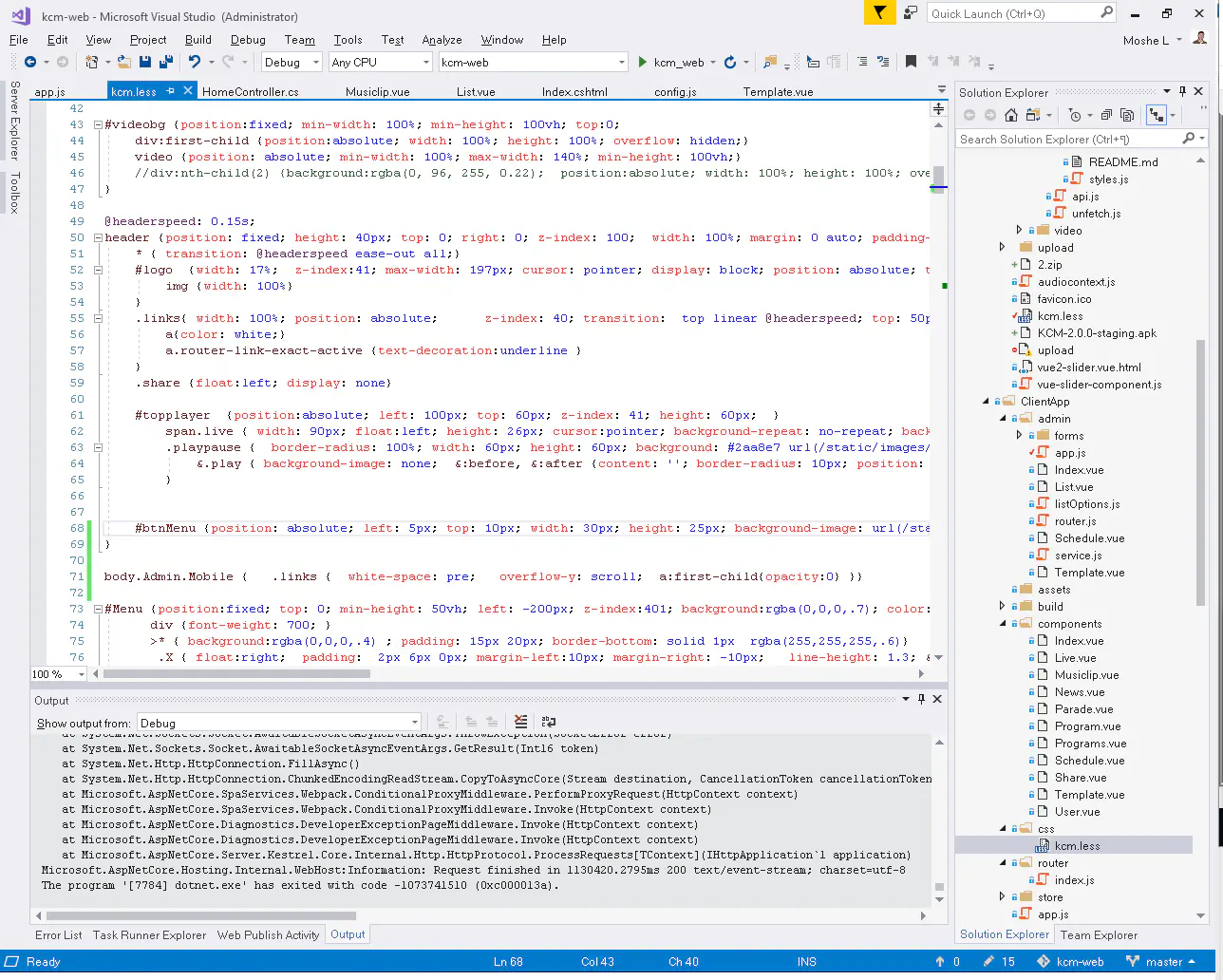Start debugging with the kcm_web play button
The height and width of the screenshot is (980, 1223).
coord(643,63)
